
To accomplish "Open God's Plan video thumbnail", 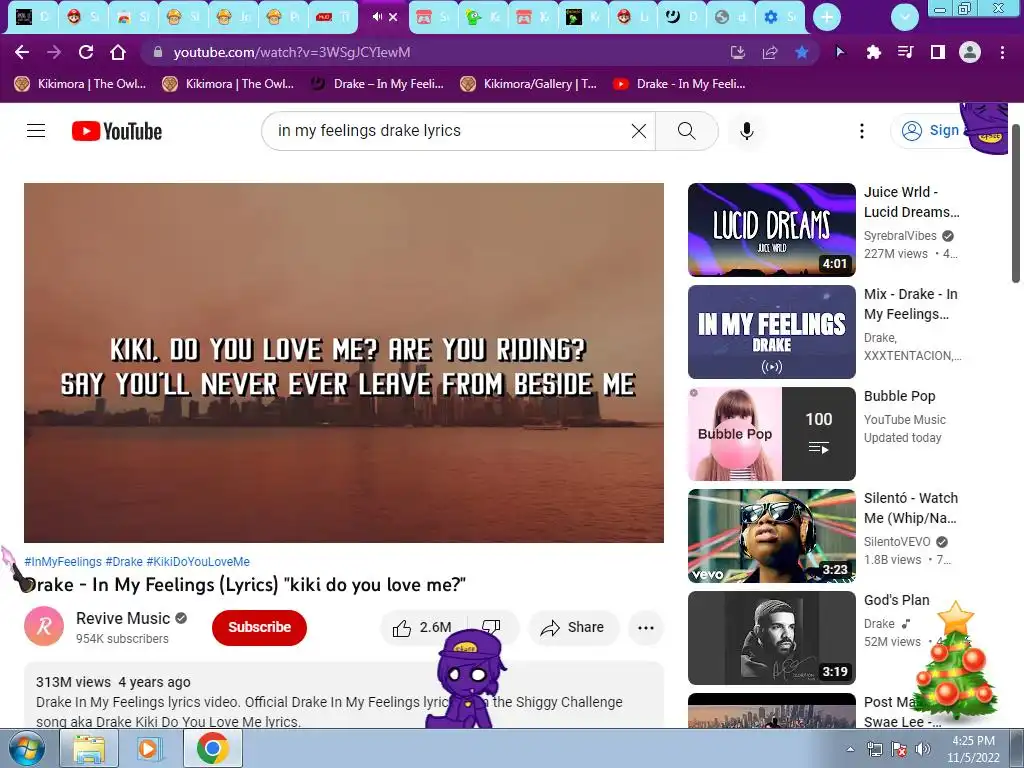I will pos(772,637).
